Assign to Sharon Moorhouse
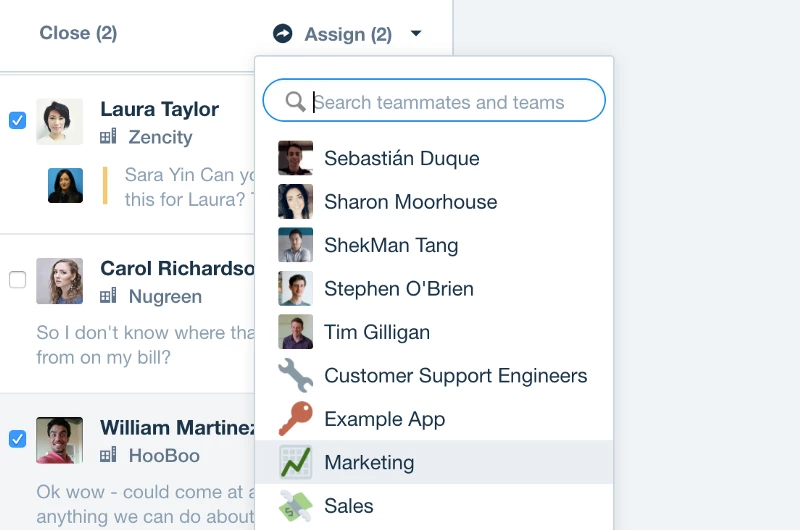The height and width of the screenshot is (530, 800). (410, 202)
